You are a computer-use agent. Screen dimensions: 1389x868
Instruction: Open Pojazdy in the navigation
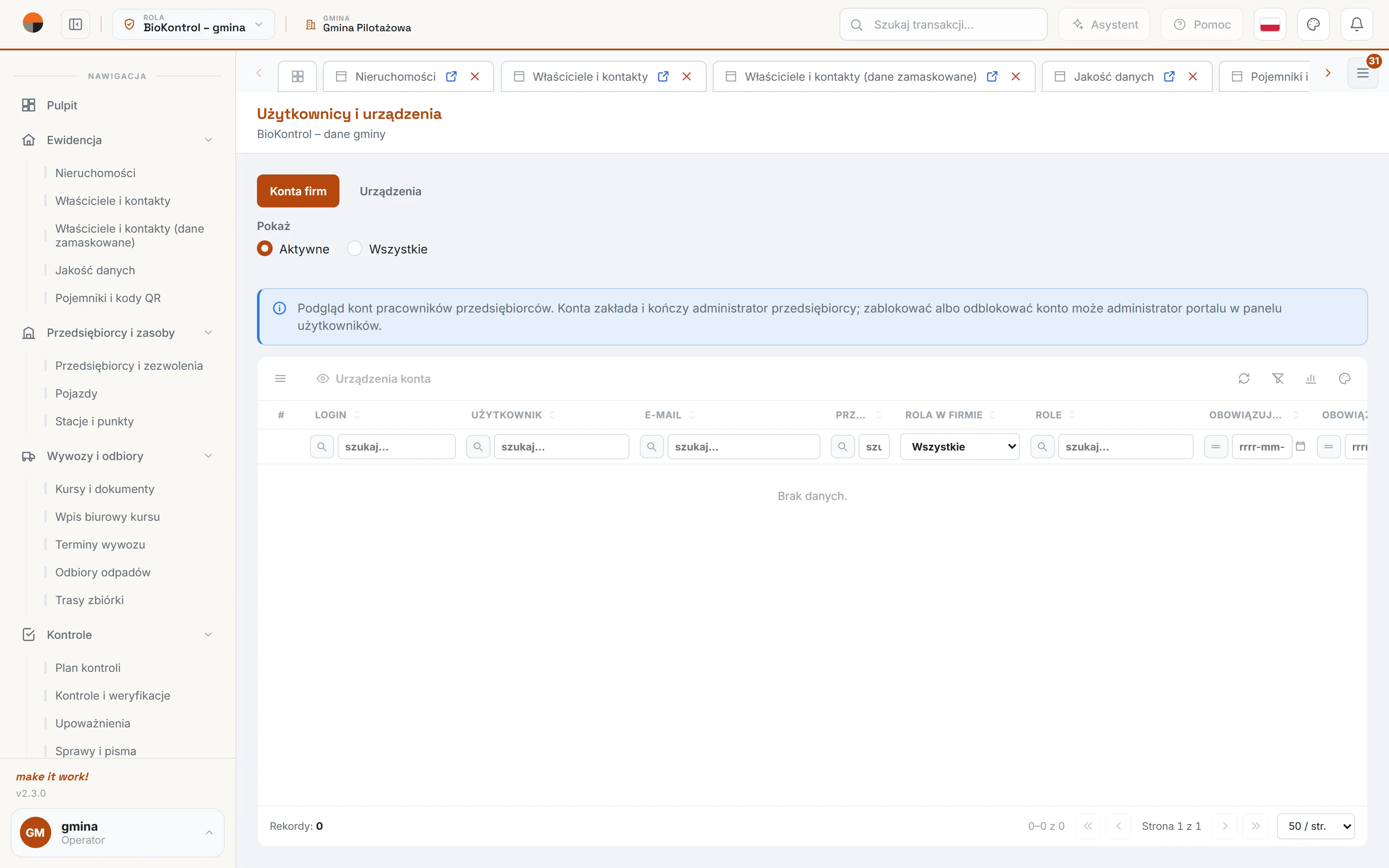coord(76,393)
